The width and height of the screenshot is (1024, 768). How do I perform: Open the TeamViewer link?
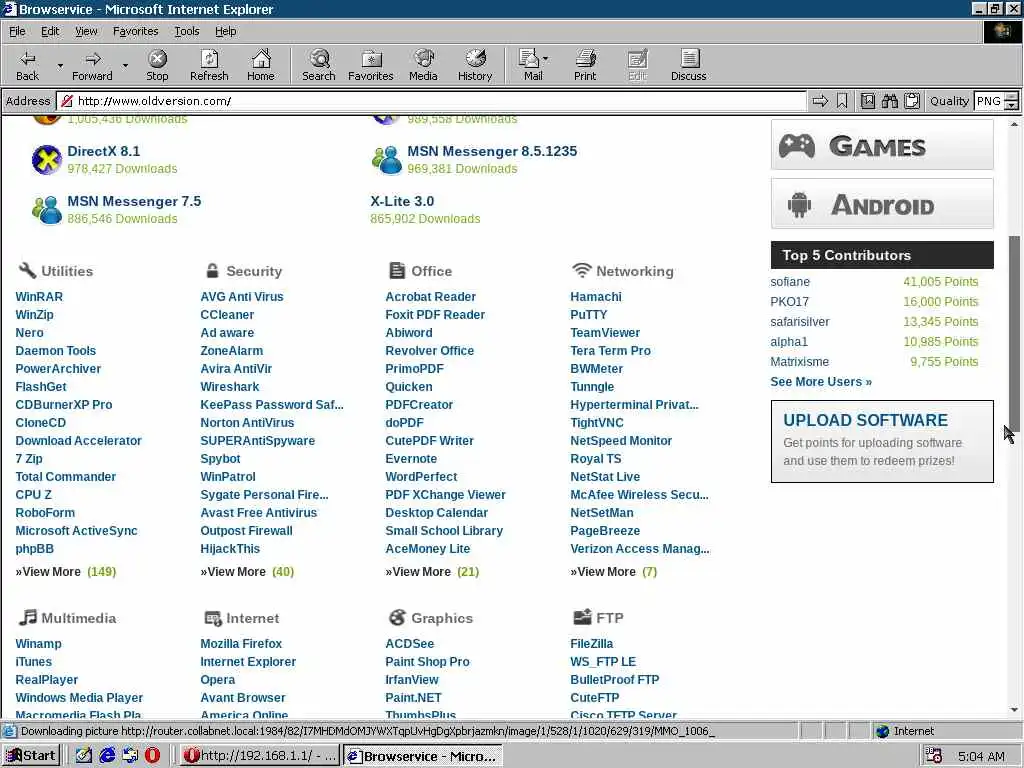pos(605,332)
